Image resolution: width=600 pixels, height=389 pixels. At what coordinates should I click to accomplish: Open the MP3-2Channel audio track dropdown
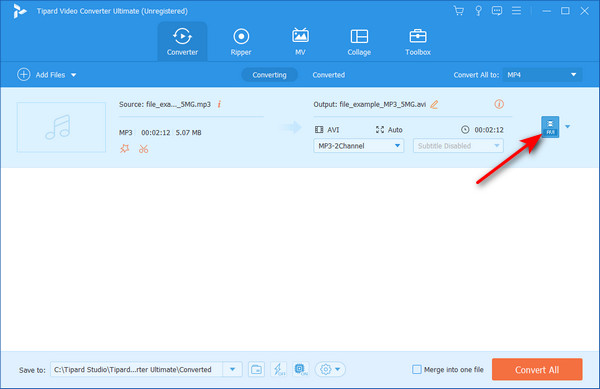[359, 146]
